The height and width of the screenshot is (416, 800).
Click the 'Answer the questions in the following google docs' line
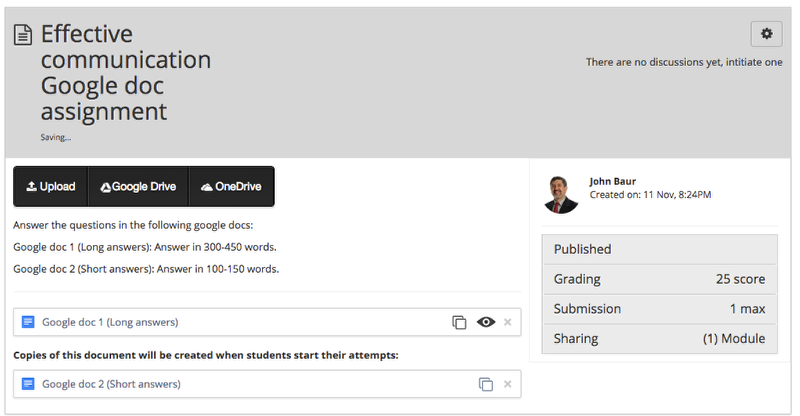pyautogui.click(x=133, y=225)
